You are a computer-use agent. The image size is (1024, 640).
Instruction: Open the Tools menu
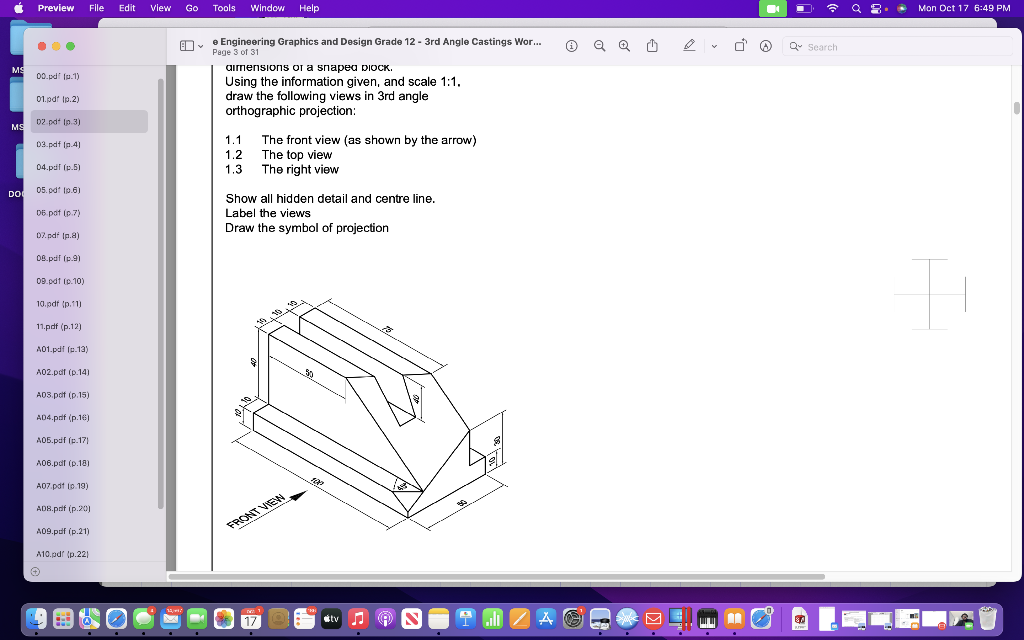(223, 8)
